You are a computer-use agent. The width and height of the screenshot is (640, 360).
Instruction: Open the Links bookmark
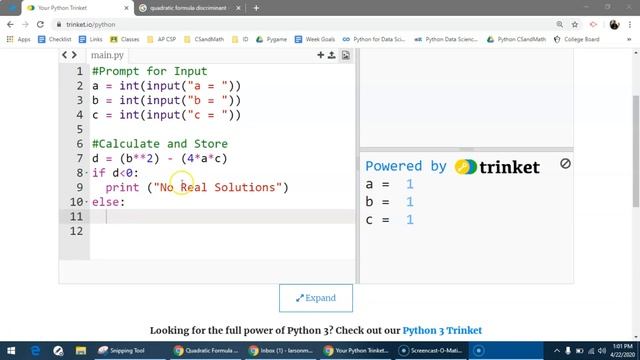91,39
